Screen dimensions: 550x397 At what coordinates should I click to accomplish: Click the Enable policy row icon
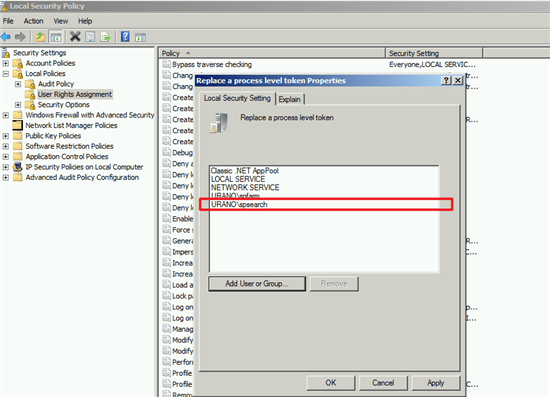[x=167, y=218]
